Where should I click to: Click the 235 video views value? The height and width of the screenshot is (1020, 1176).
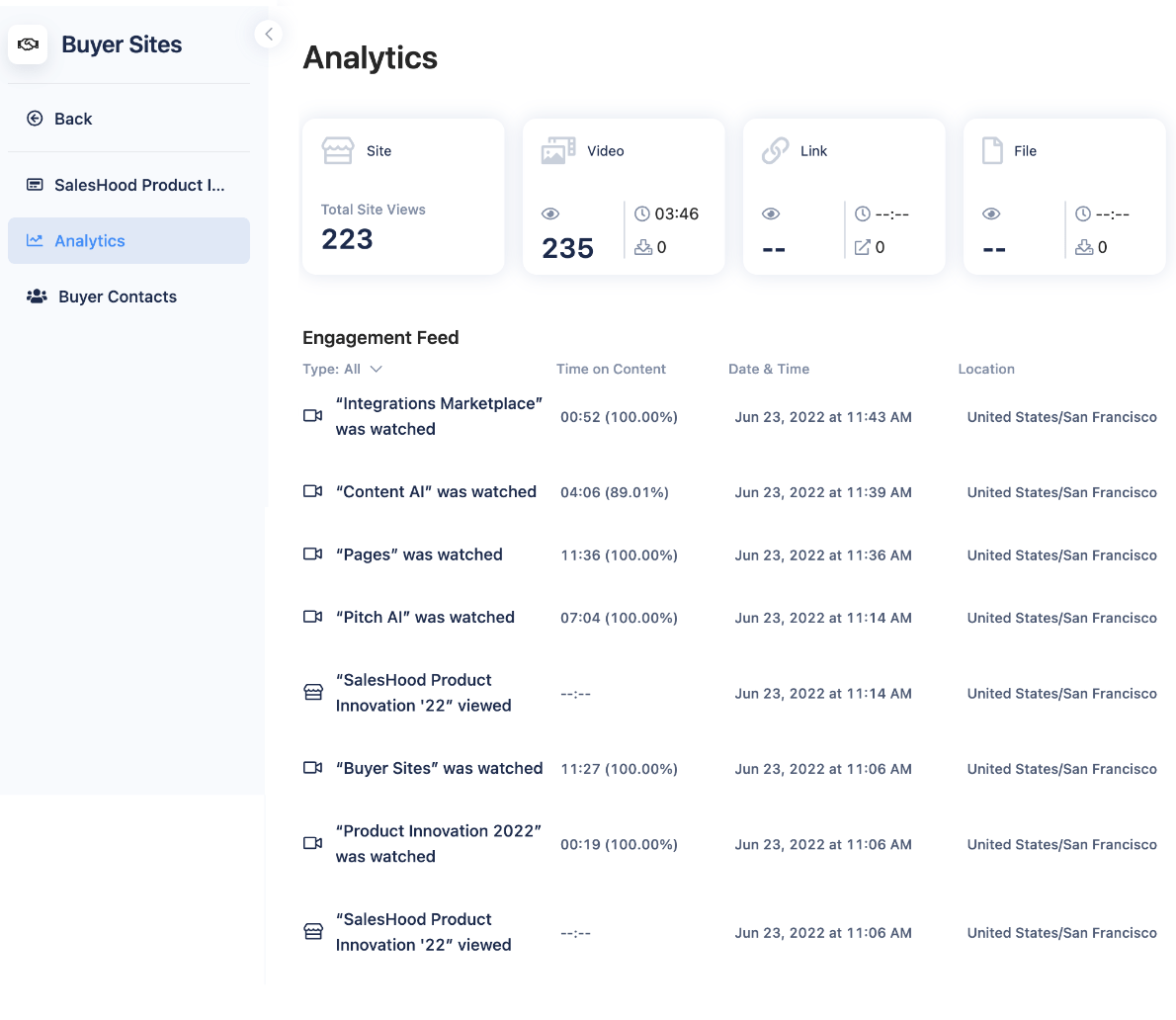tap(568, 248)
